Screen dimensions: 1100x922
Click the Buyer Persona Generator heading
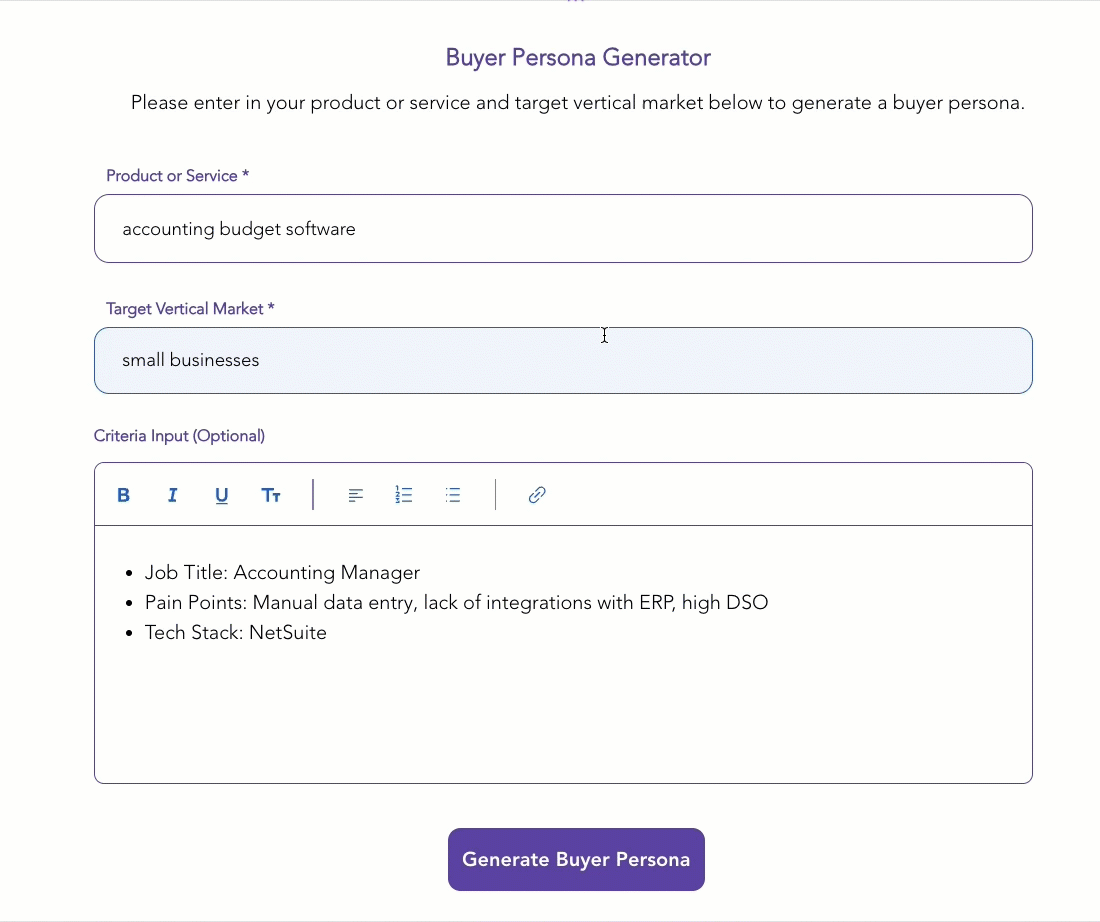coord(578,58)
